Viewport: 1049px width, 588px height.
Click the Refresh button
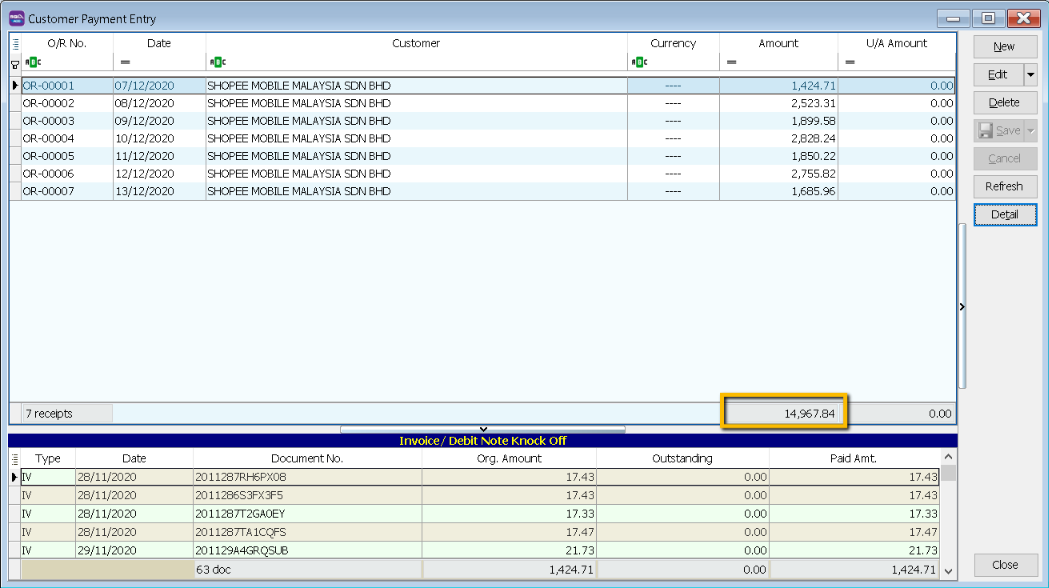[x=1004, y=186]
